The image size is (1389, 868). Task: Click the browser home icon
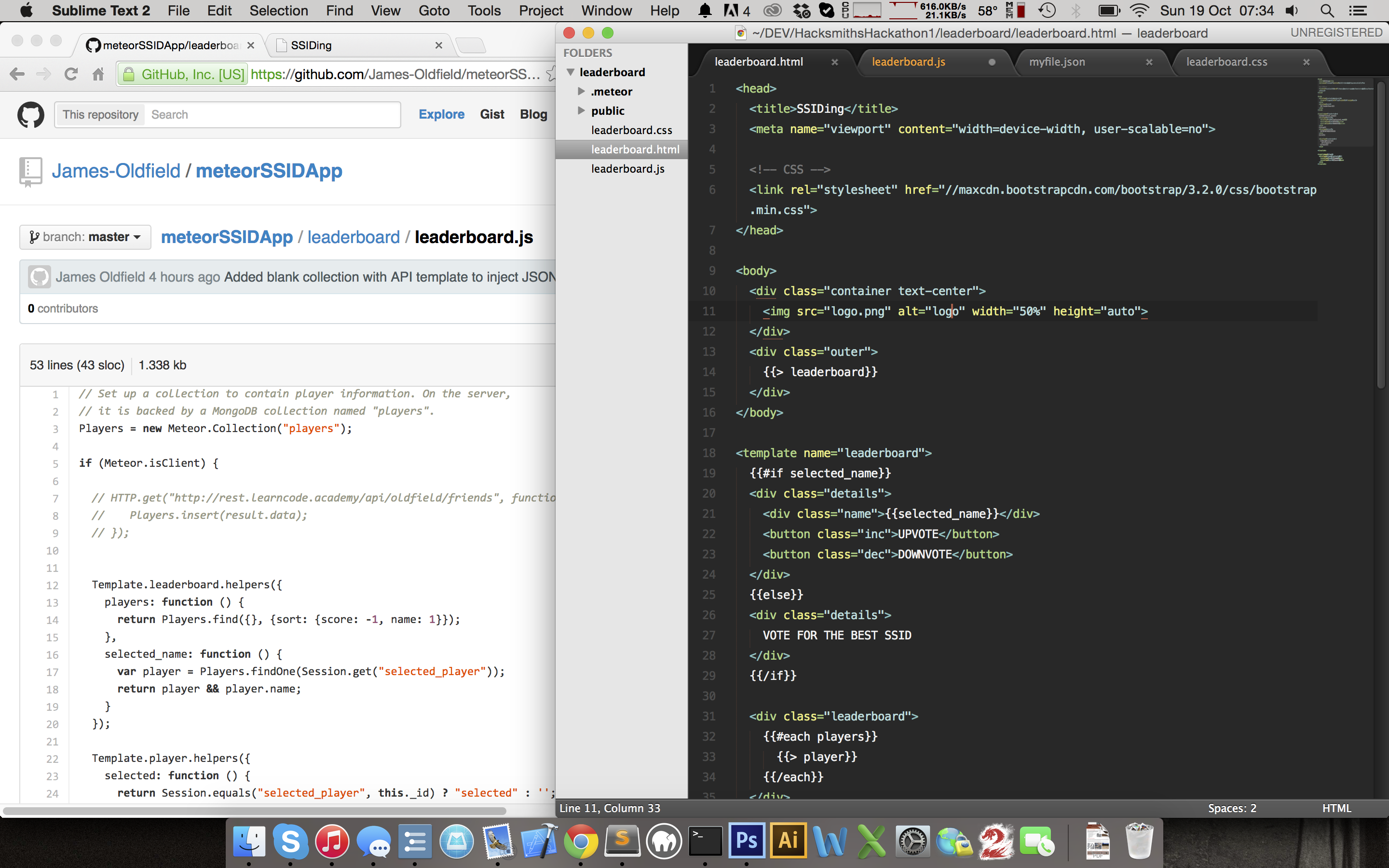pos(98,74)
